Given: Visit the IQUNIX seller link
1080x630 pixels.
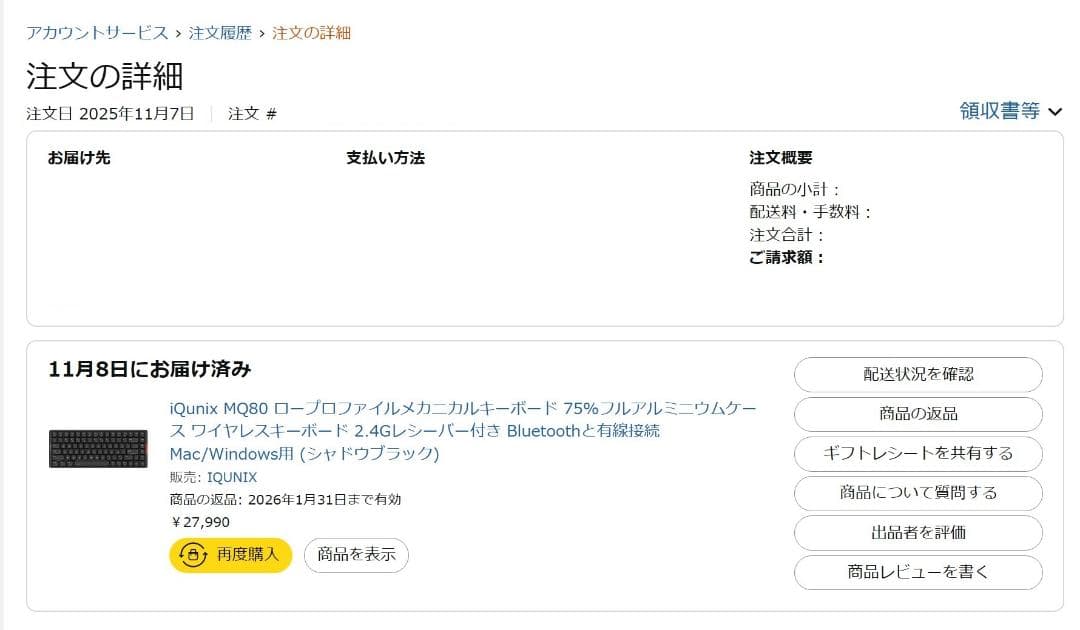Looking at the screenshot, I should coord(232,477).
